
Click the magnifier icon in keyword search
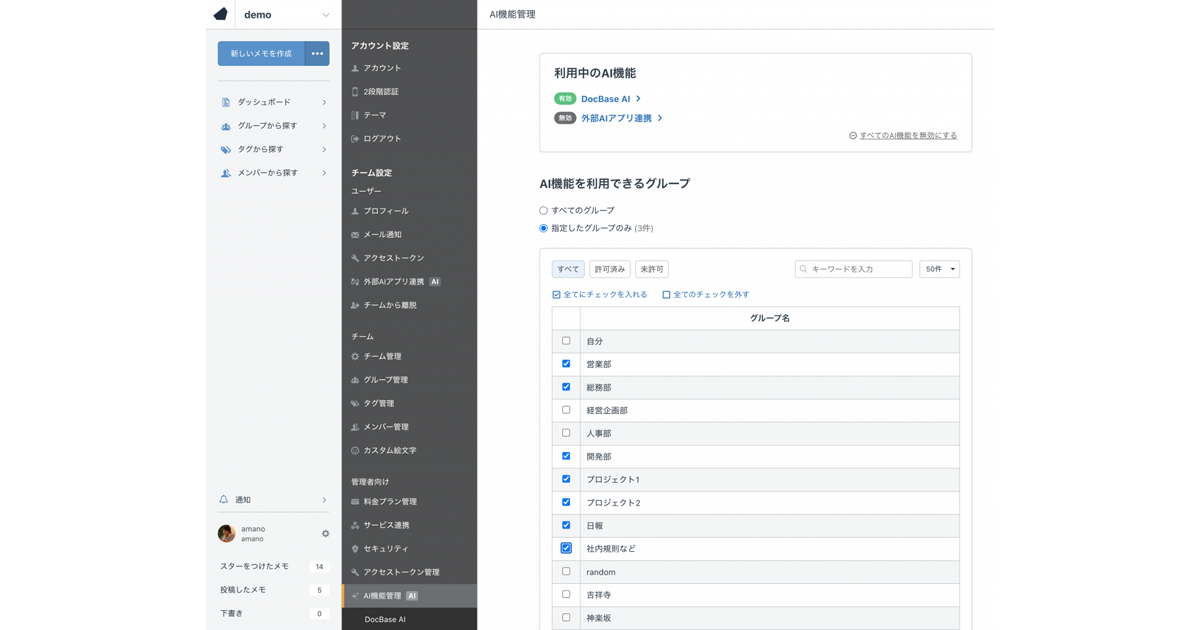tap(803, 269)
